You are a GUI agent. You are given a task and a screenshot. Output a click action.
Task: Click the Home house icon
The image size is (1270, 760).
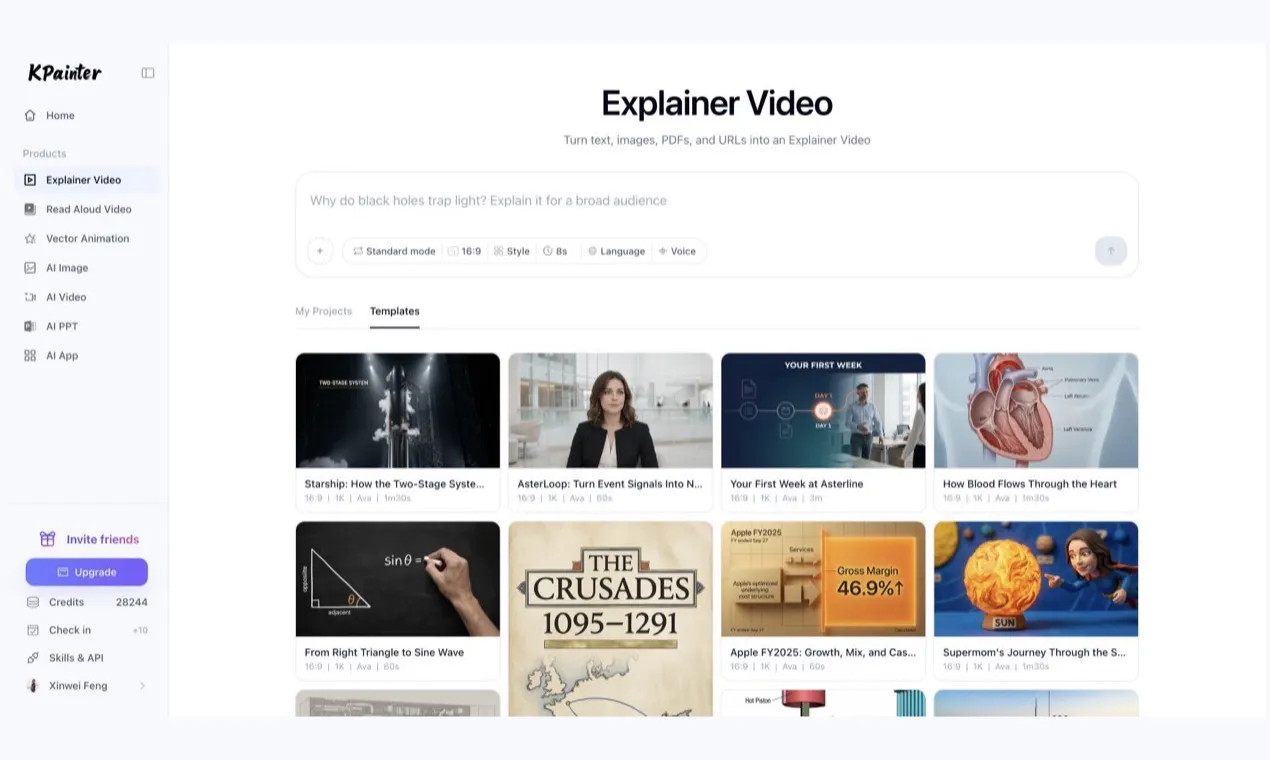[x=30, y=115]
